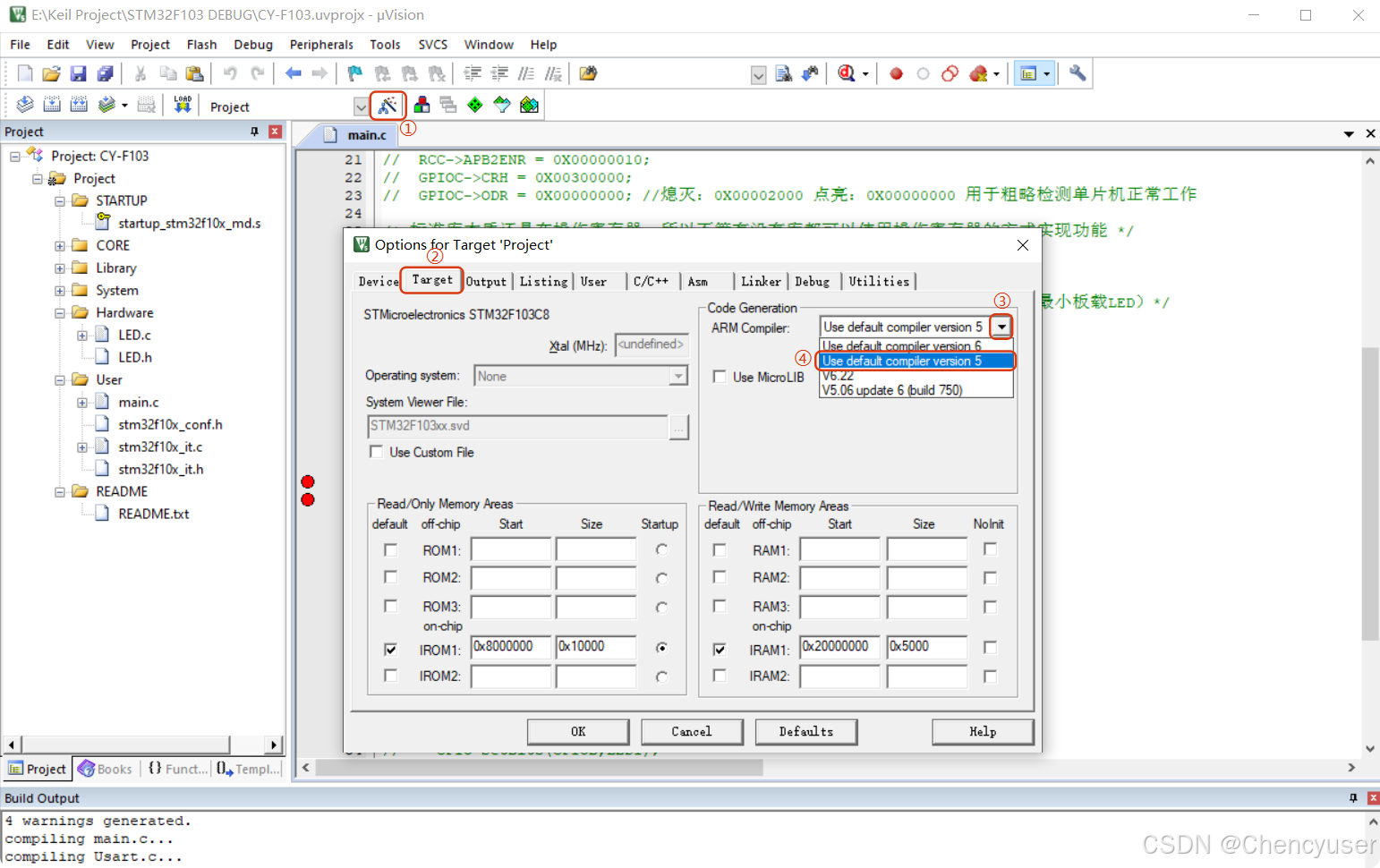Screen dimensions: 1380x868
Task: Toggle the IRAM1 default checkbox
Action: point(720,650)
